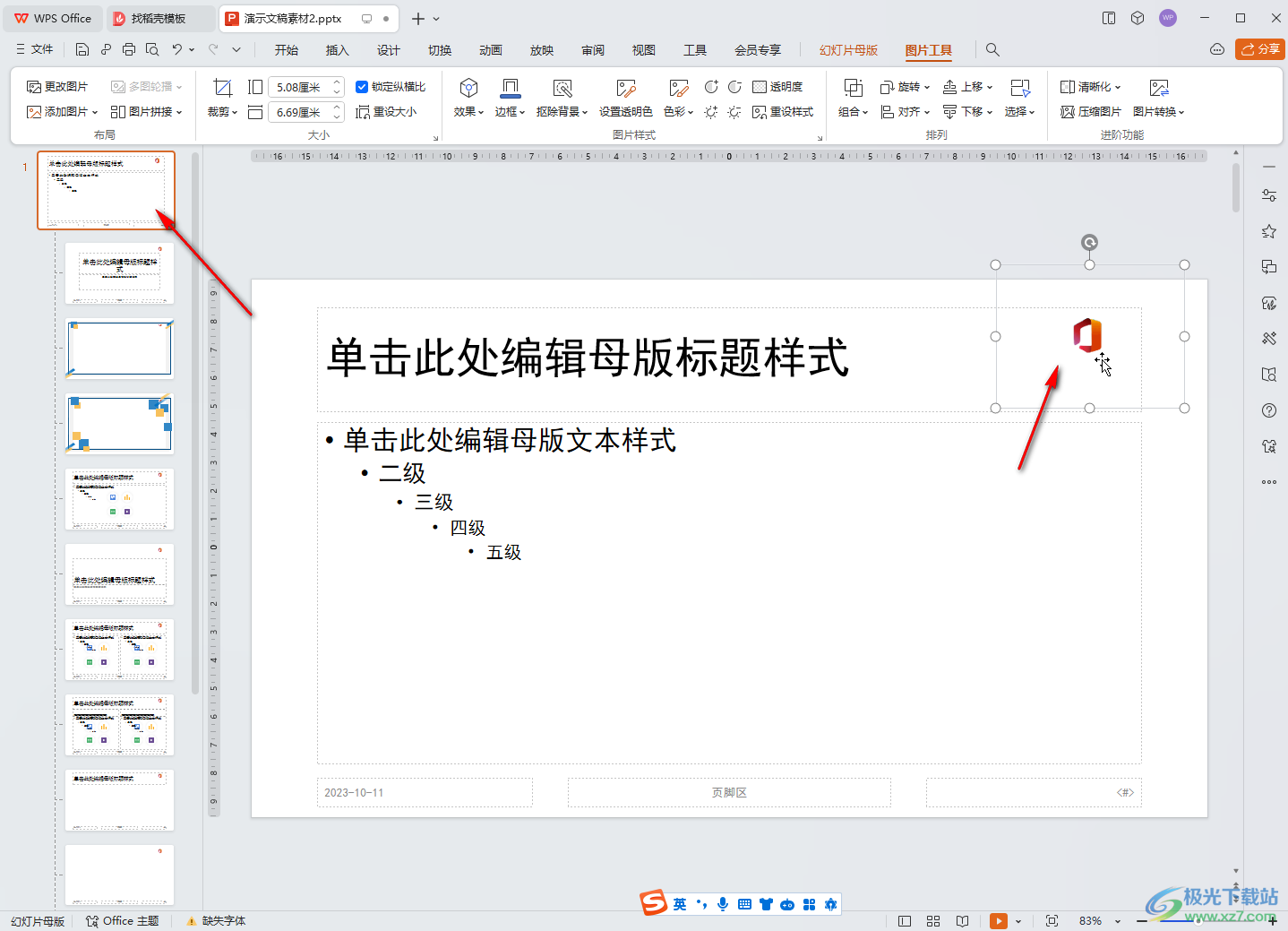Click the decrease contrast icon

(734, 87)
